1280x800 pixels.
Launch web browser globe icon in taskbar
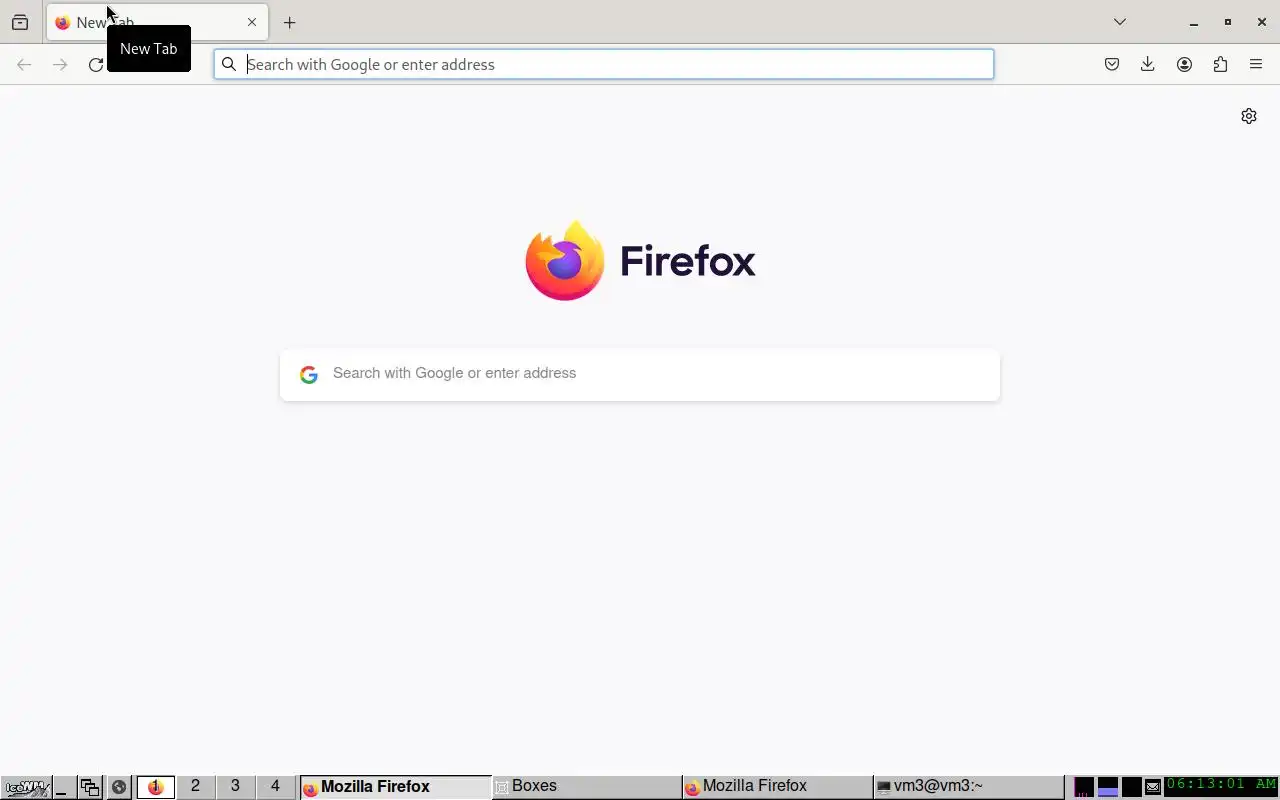[119, 787]
